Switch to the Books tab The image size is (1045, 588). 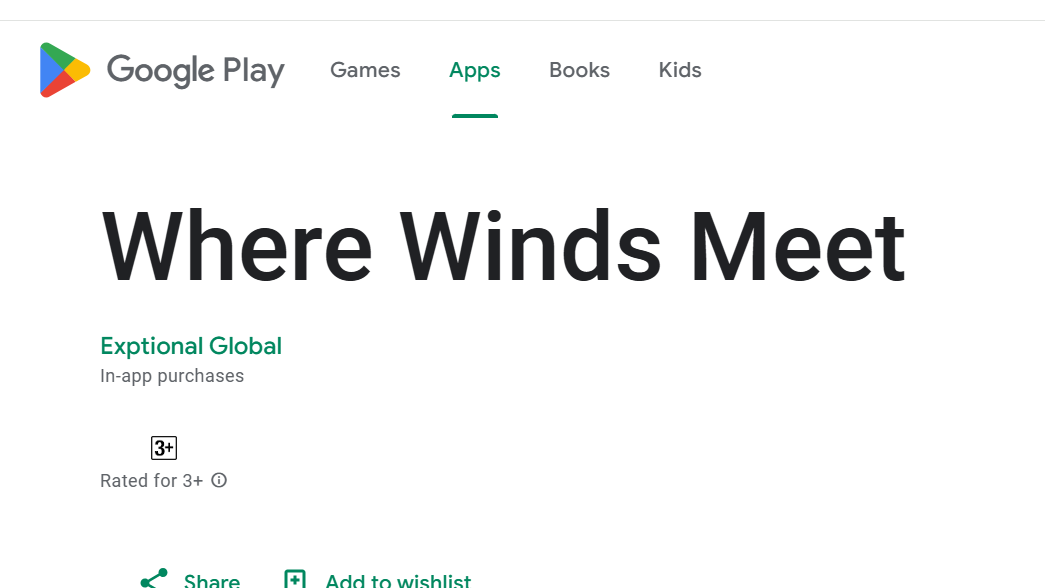click(579, 70)
